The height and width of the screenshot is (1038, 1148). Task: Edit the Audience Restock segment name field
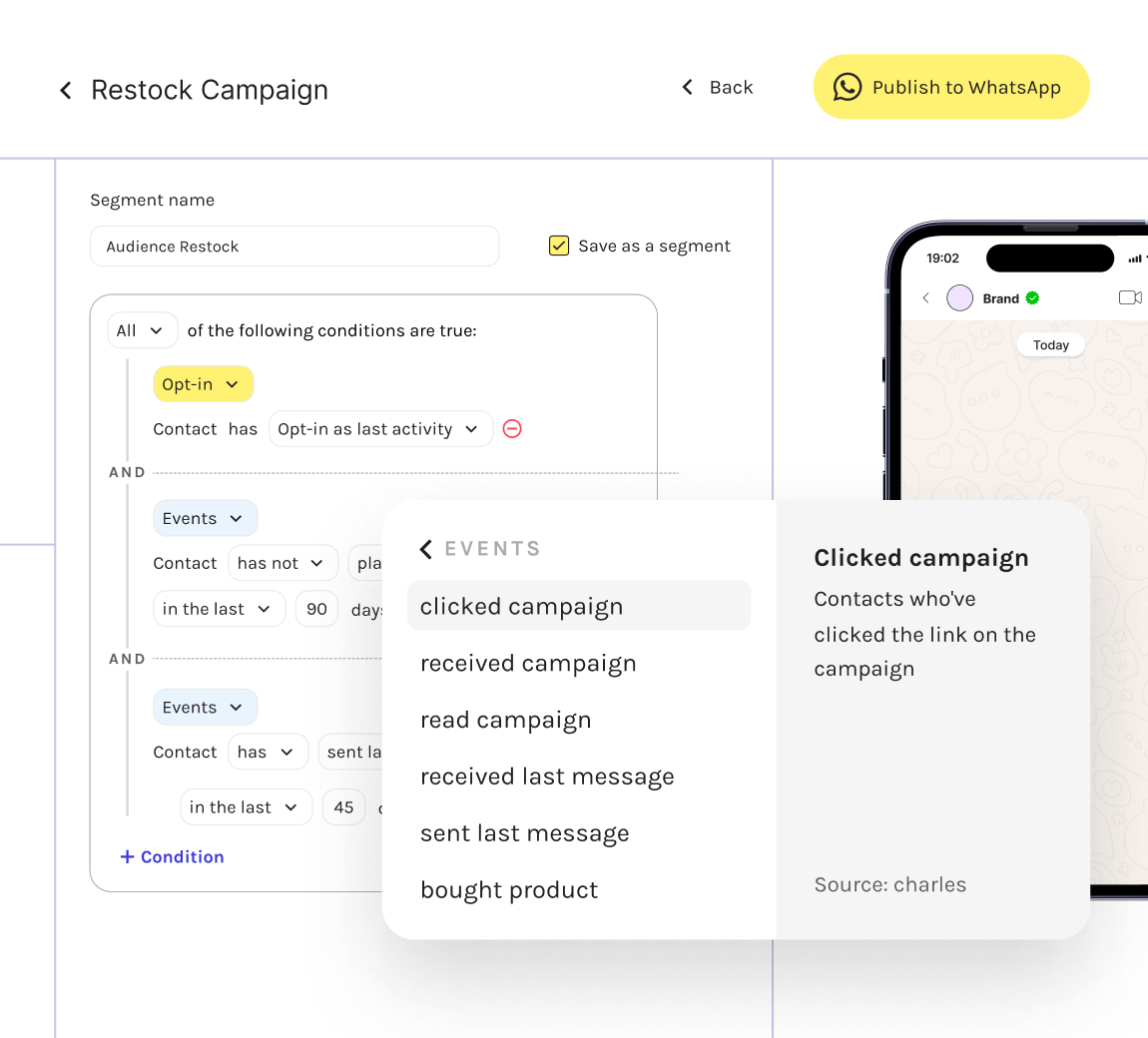pyautogui.click(x=294, y=246)
